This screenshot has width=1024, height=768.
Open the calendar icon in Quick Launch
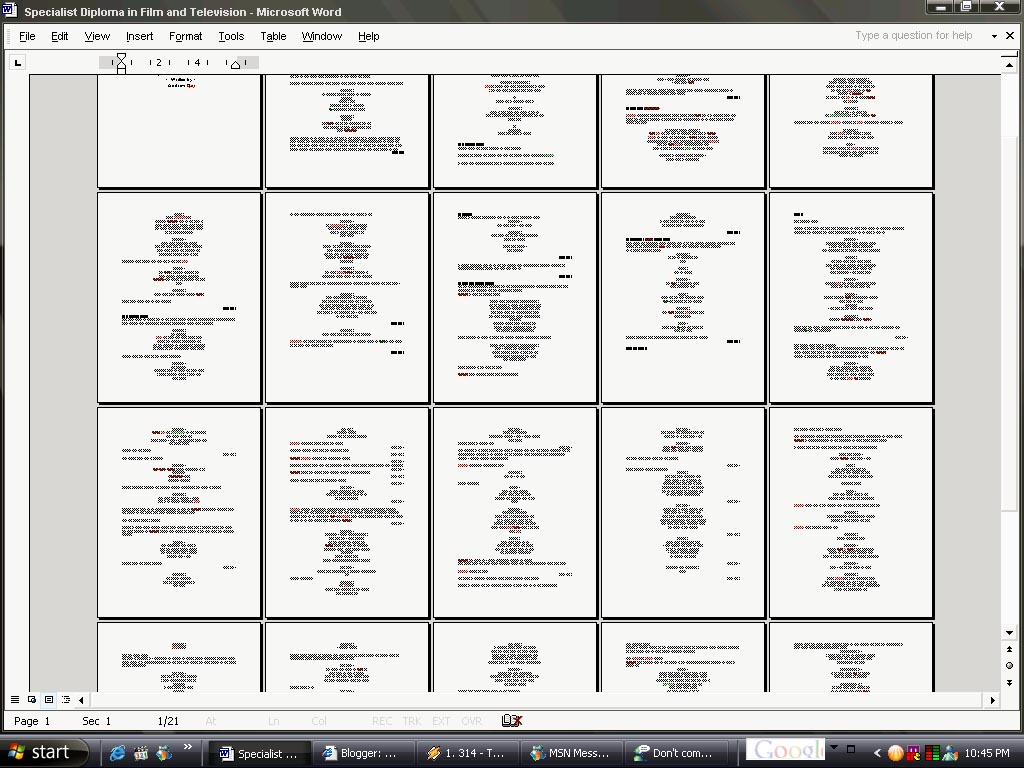tap(140, 752)
